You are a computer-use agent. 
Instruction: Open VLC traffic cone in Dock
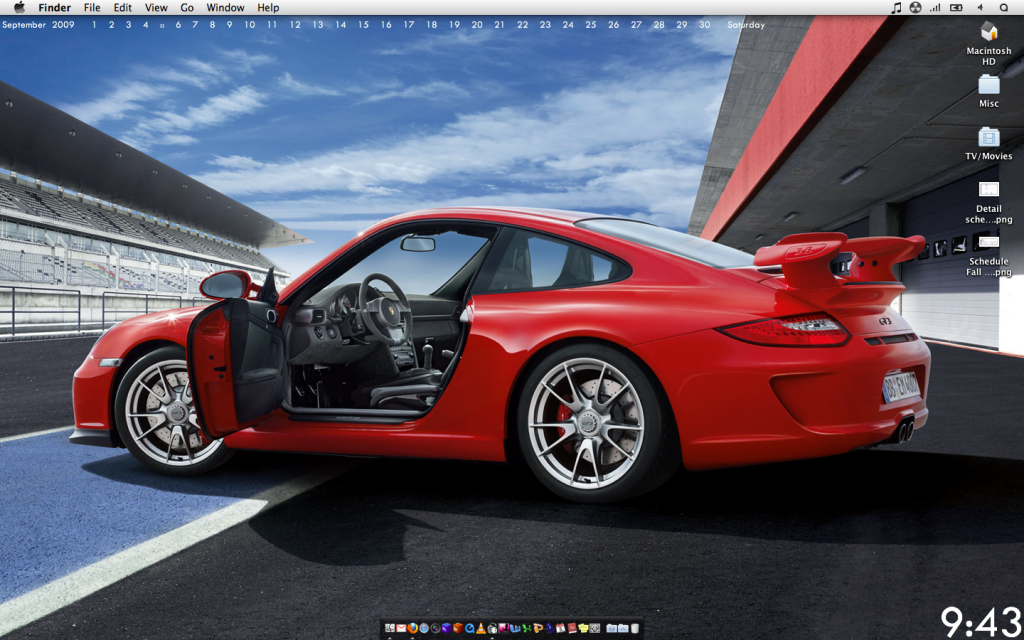[x=481, y=628]
